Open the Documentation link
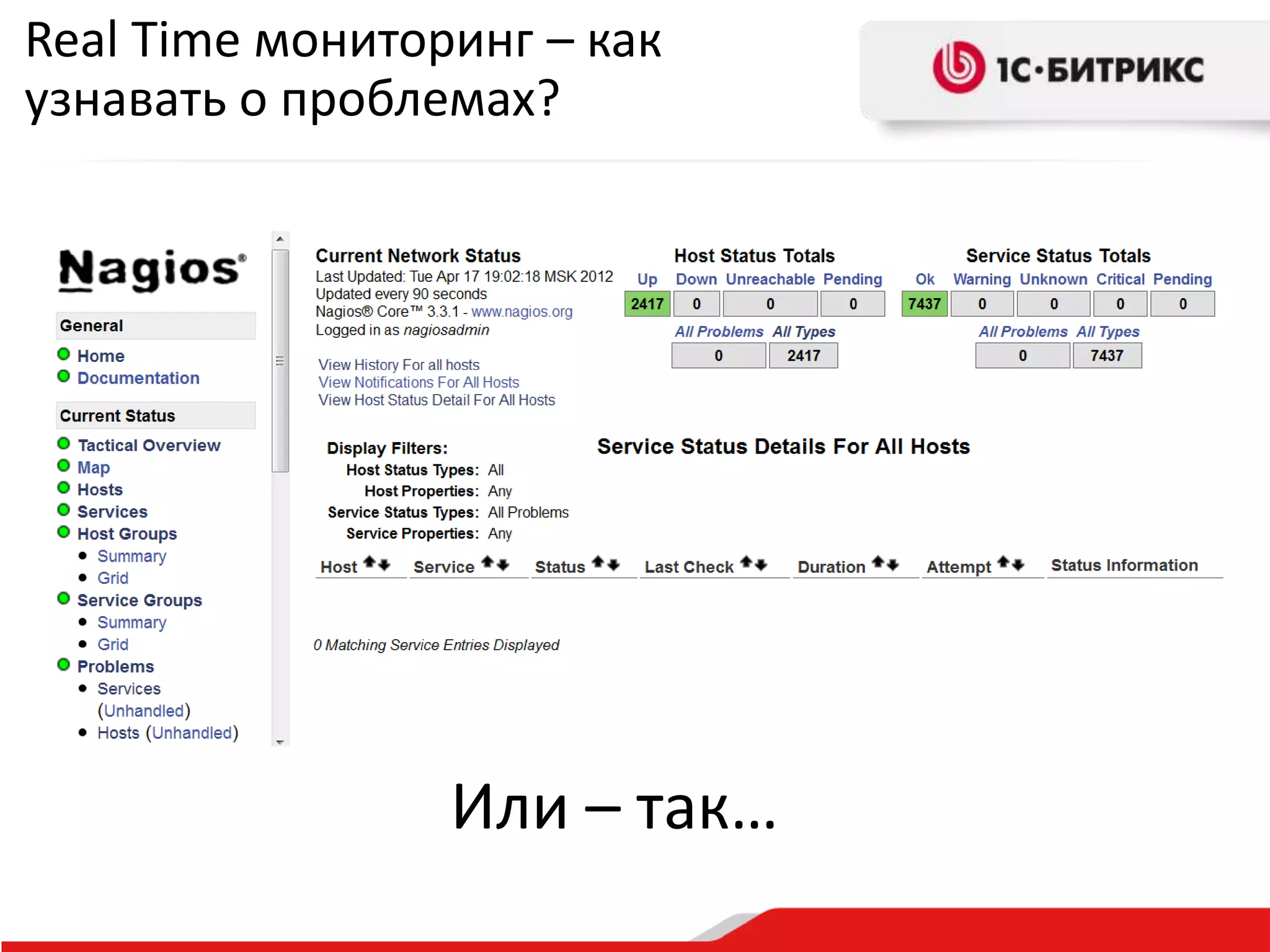This screenshot has height=952, width=1270. pos(138,378)
